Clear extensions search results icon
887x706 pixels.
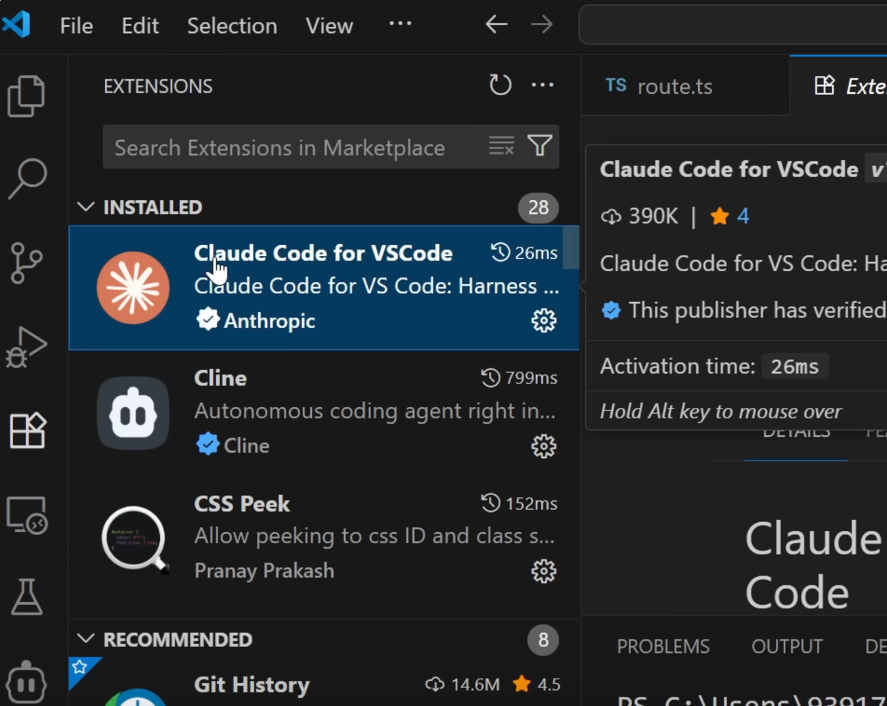(x=501, y=147)
